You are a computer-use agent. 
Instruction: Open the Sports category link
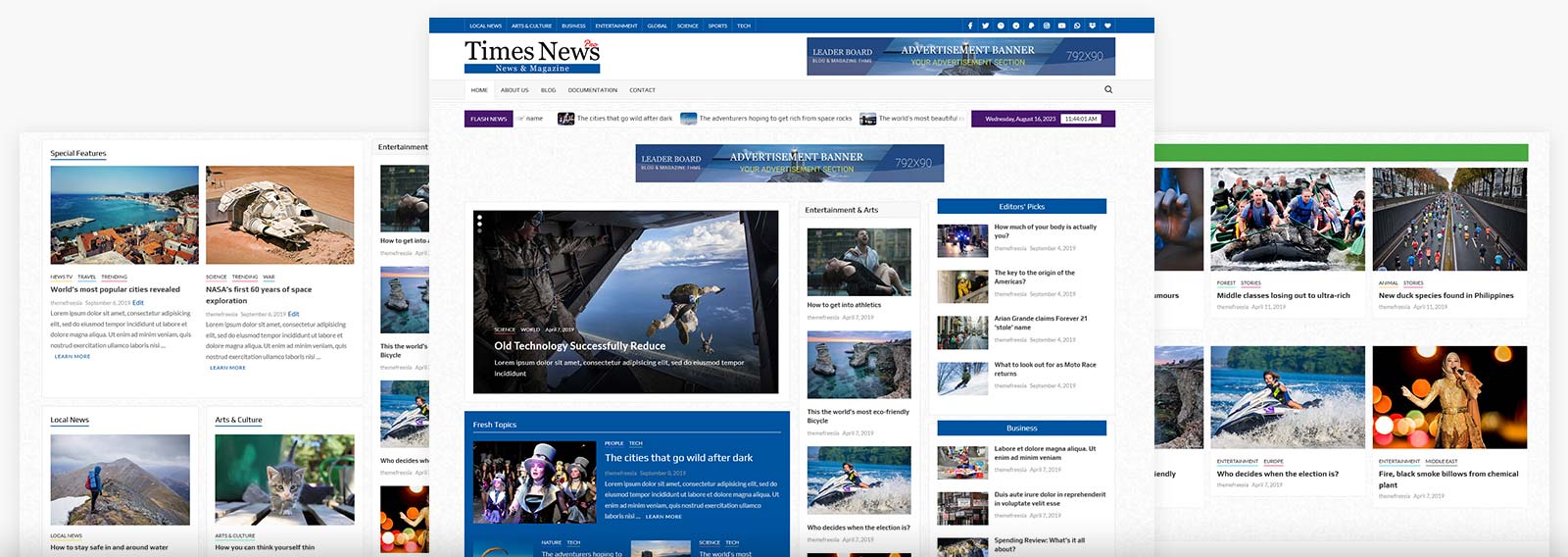[717, 26]
